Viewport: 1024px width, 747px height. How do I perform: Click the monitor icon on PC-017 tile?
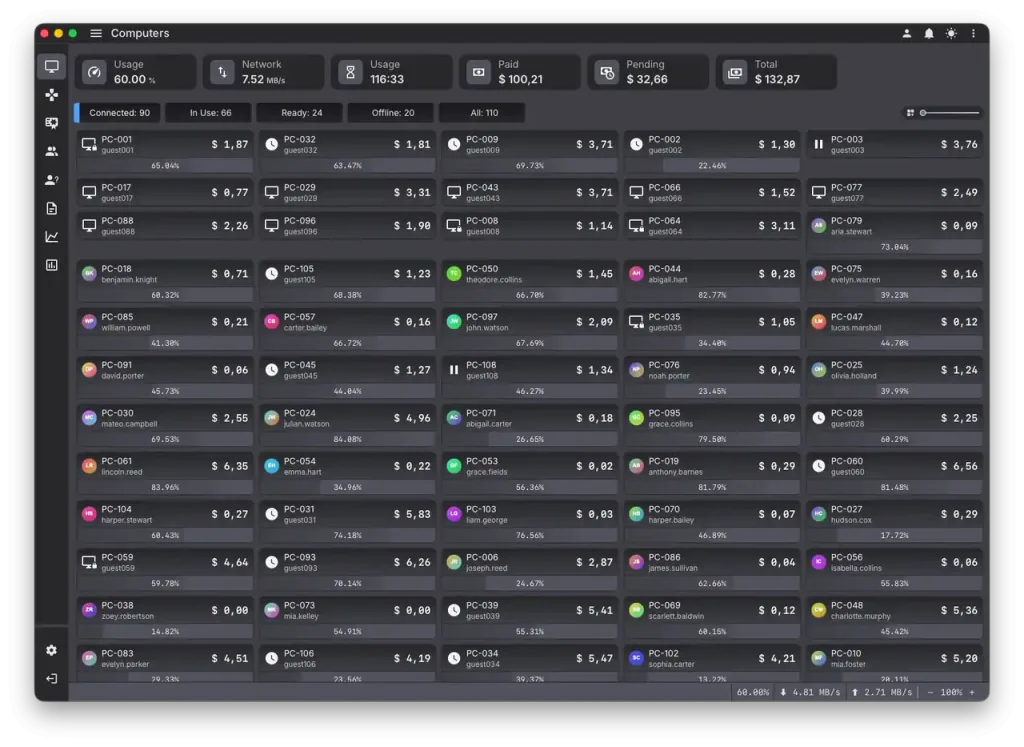click(x=89, y=192)
